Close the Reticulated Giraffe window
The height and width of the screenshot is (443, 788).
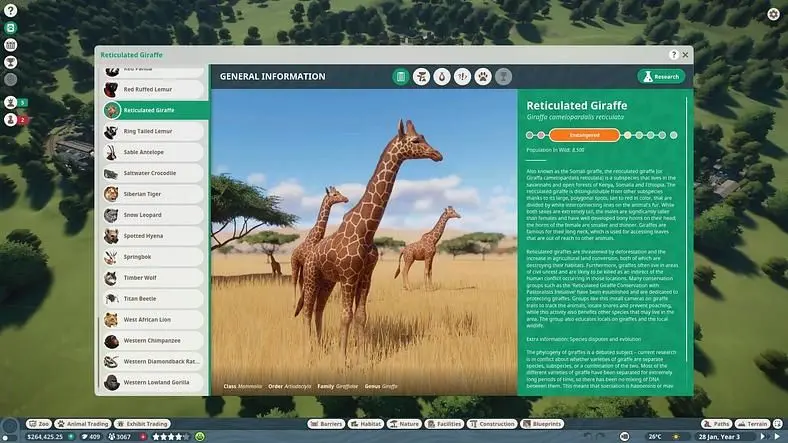[685, 55]
